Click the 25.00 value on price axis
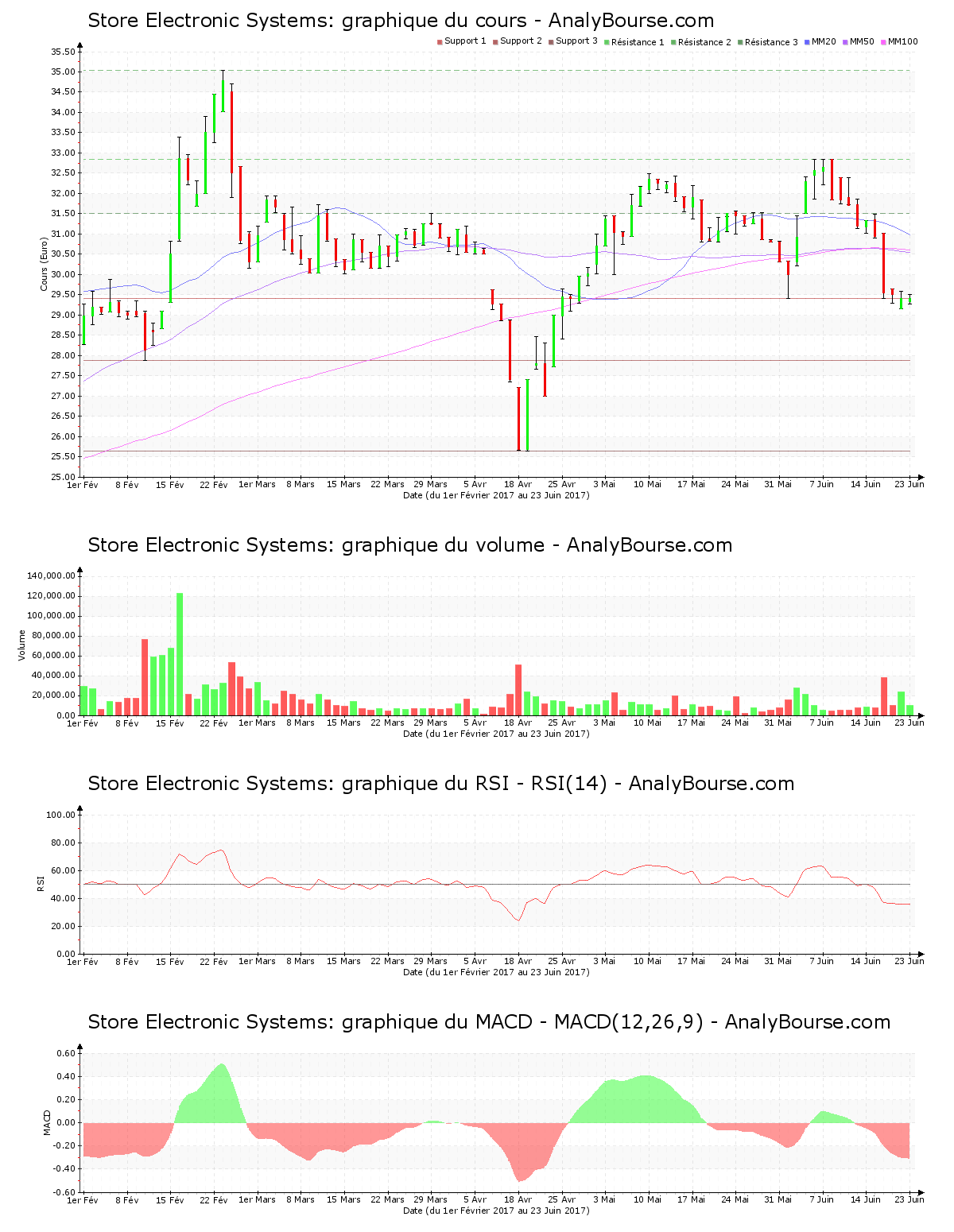 (x=63, y=477)
